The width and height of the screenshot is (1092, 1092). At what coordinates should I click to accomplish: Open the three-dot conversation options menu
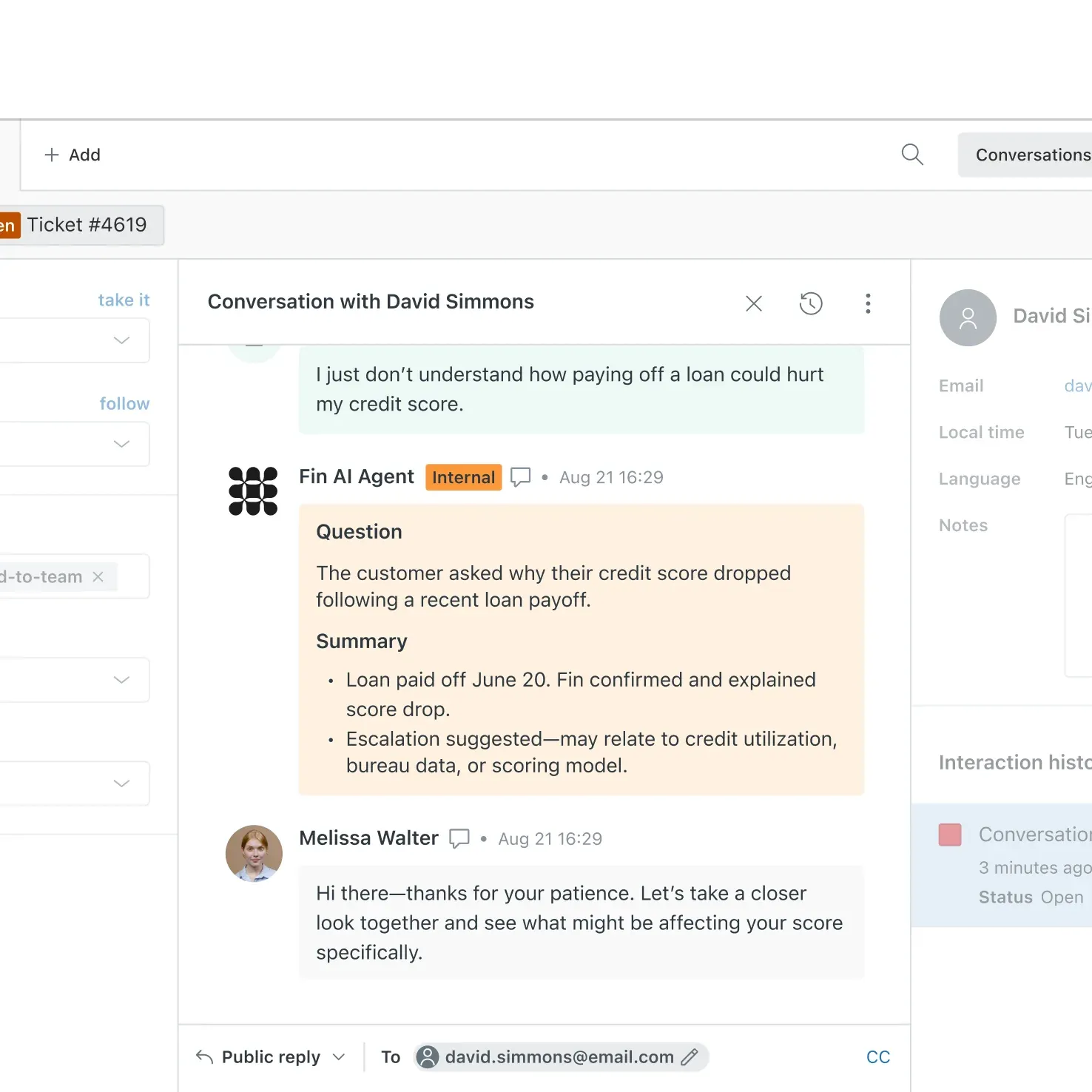point(868,303)
